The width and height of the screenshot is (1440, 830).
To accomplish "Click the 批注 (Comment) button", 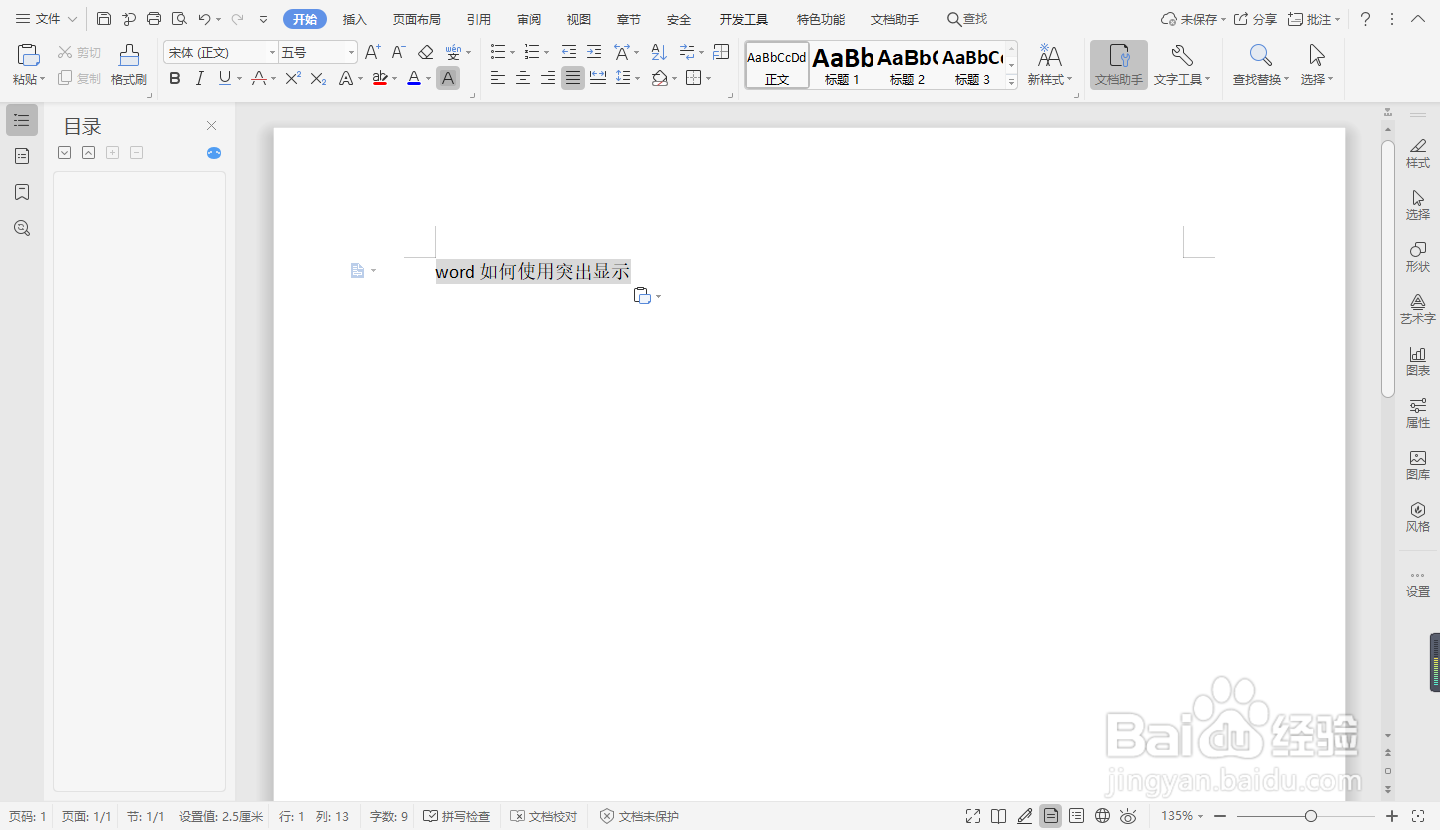I will click(x=1314, y=19).
